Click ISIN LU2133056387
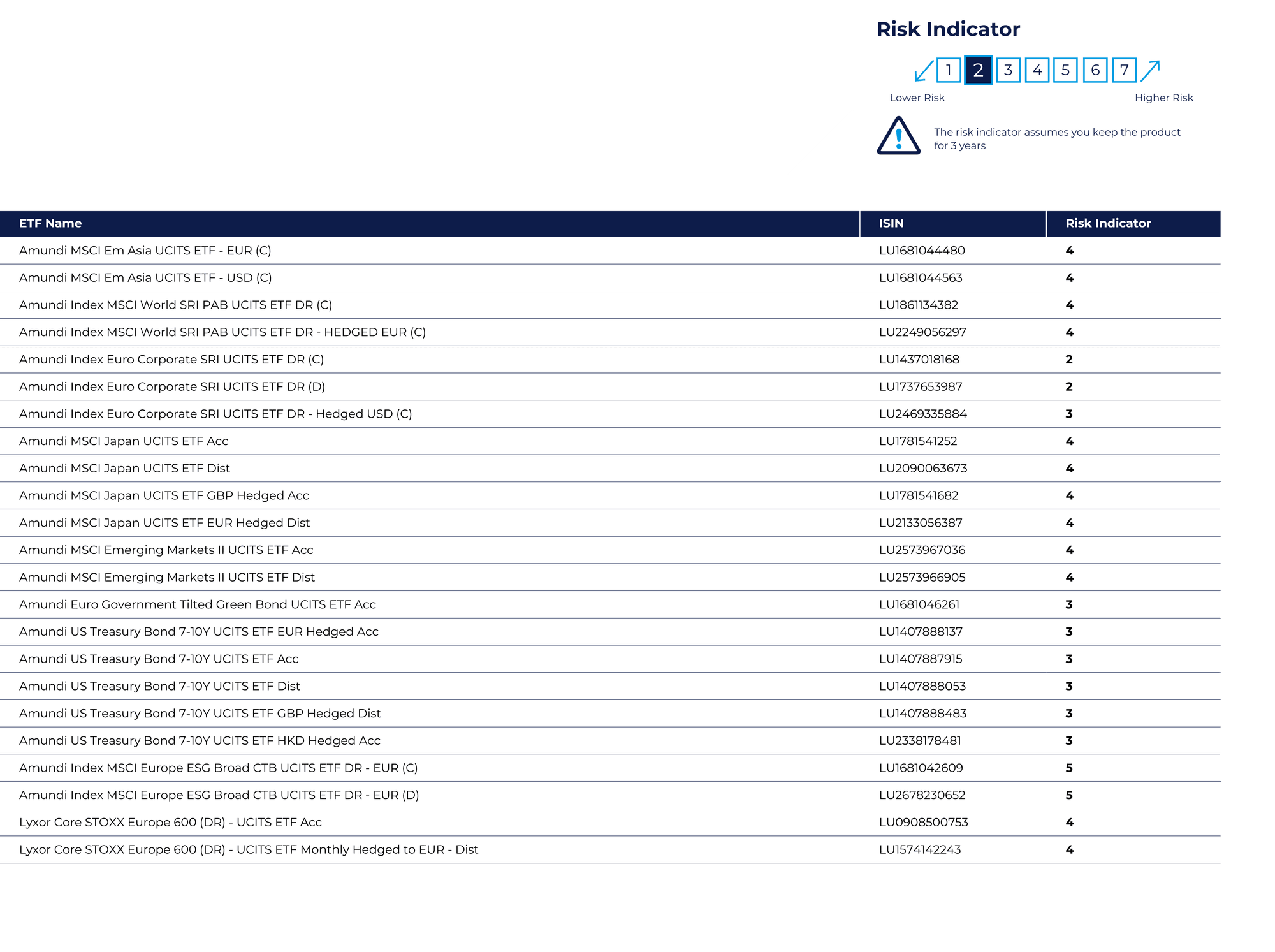1275x952 pixels. tap(921, 523)
